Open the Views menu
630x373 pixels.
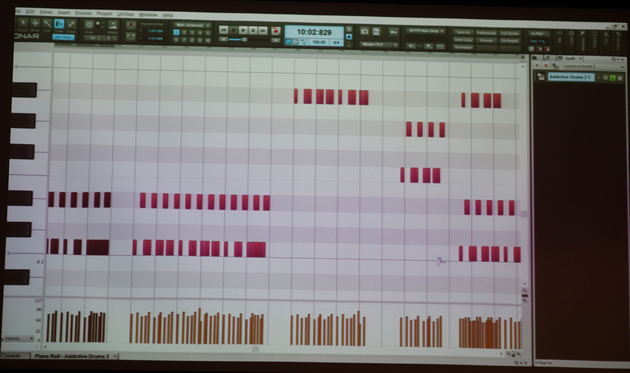[x=46, y=12]
